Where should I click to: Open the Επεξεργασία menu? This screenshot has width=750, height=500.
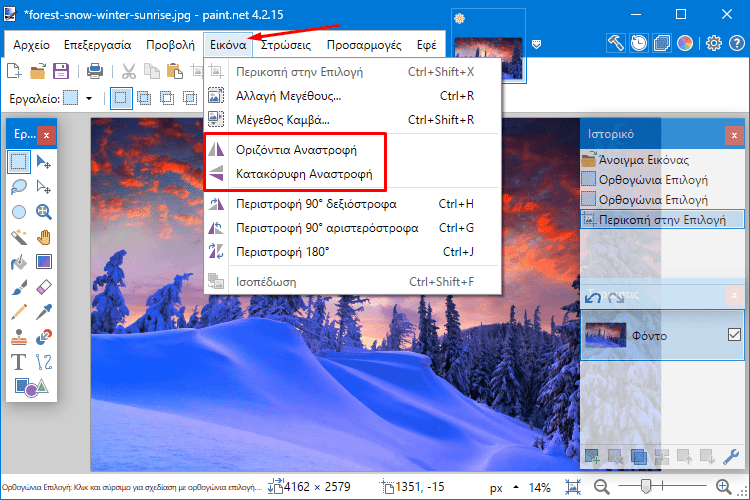tap(98, 45)
